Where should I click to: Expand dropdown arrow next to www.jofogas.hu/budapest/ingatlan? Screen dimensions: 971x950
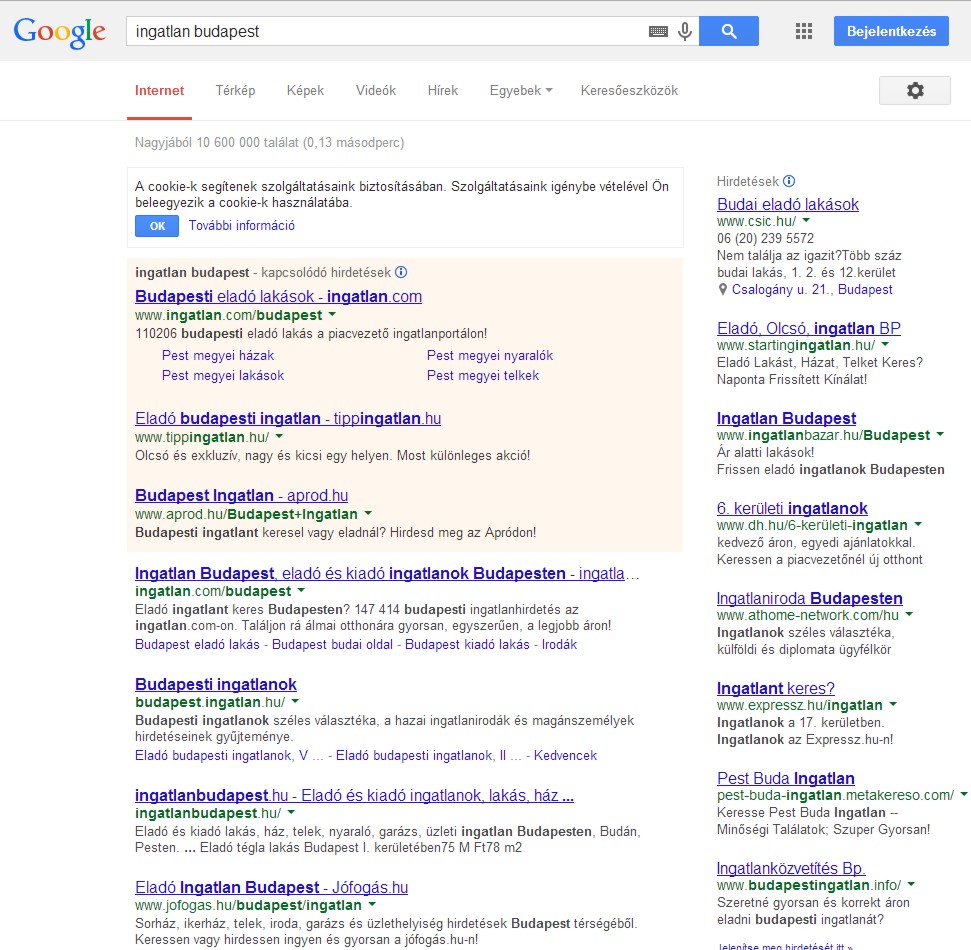click(372, 905)
